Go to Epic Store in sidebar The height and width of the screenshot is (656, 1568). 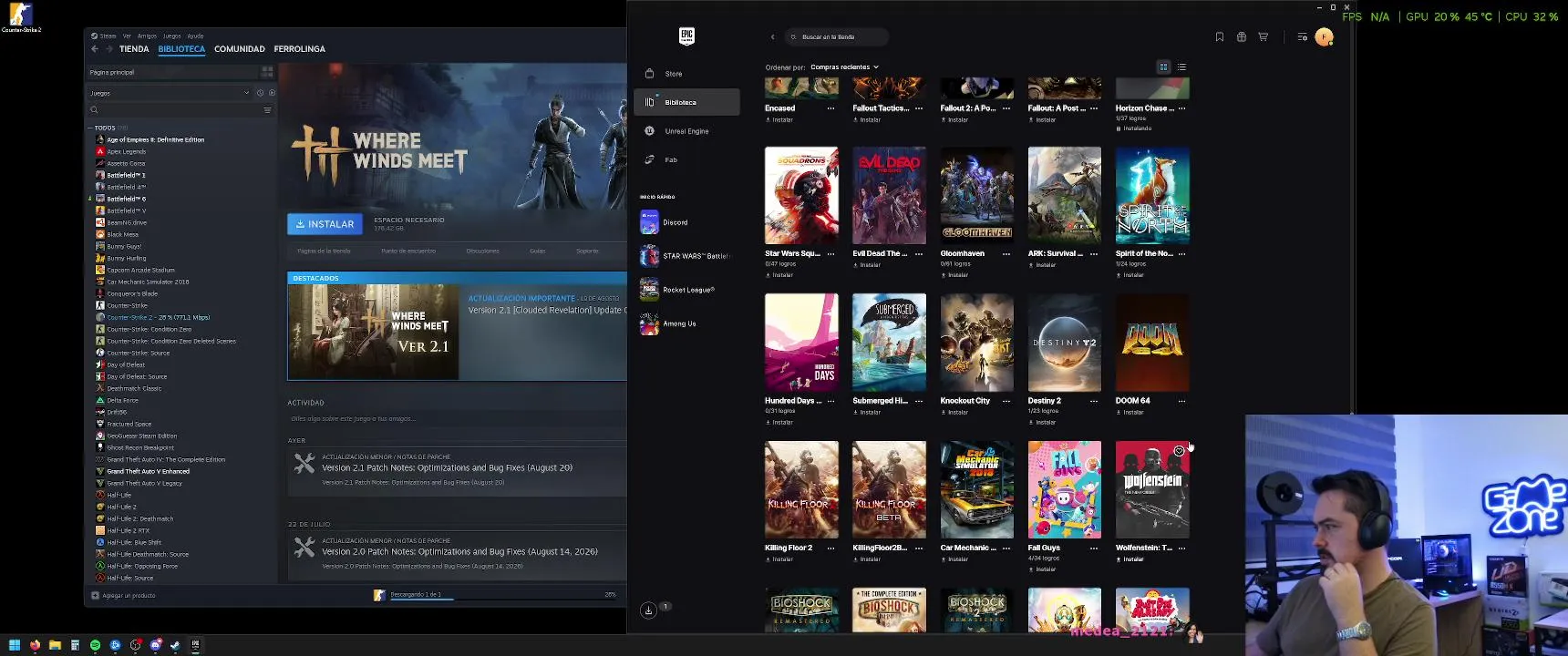[686, 74]
